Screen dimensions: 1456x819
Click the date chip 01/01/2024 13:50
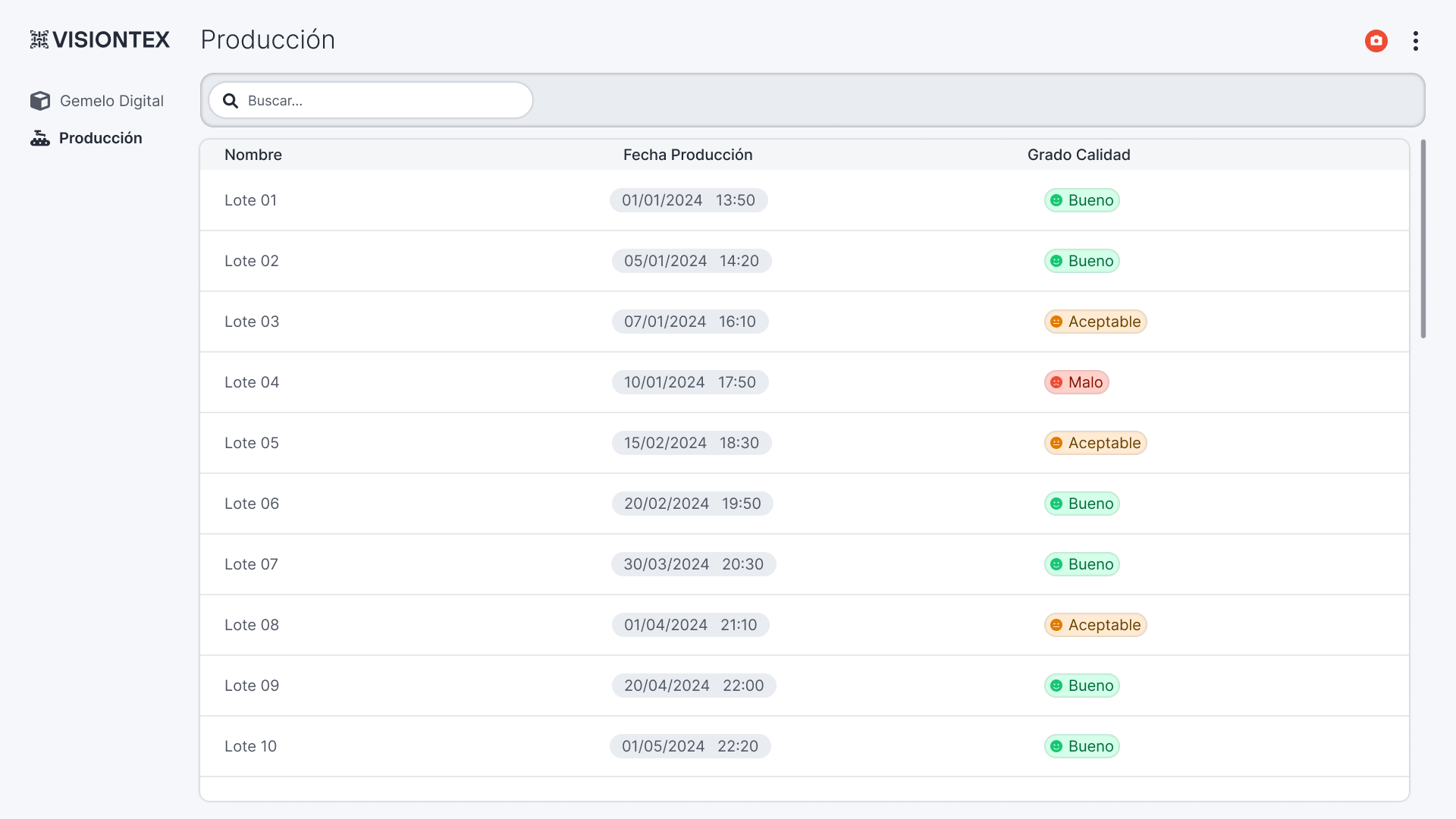pyautogui.click(x=689, y=200)
